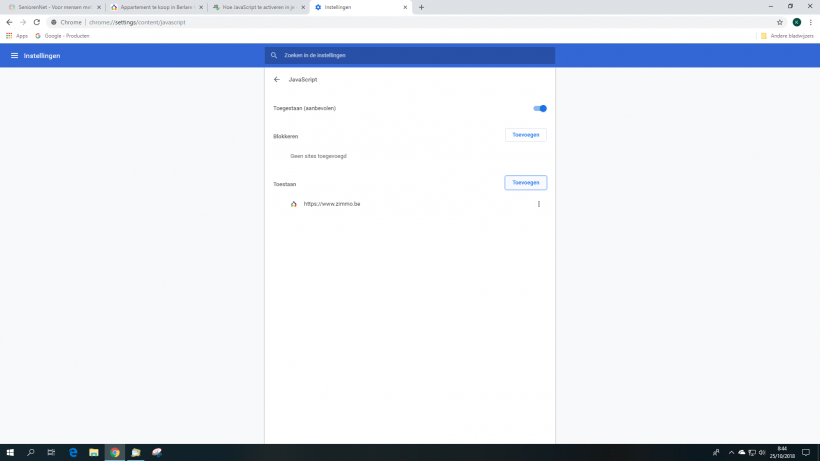Viewport: 820px width, 461px height.
Task: Click the Zoeken in de instellingen search field
Action: [x=410, y=56]
